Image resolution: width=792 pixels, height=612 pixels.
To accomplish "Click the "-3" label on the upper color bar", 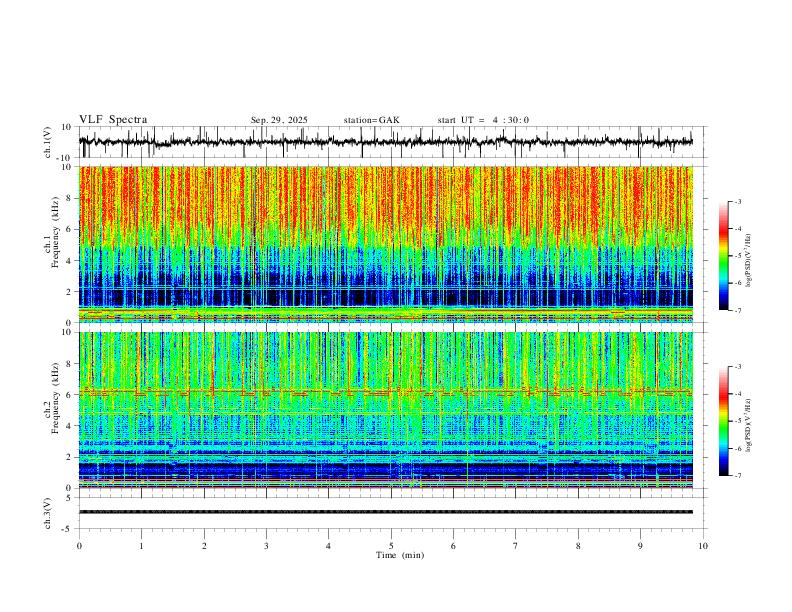I will [x=738, y=201].
